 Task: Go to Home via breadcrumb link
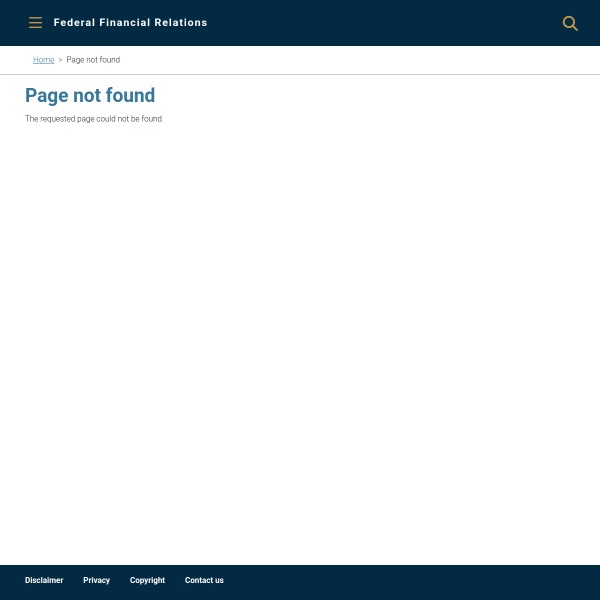43,60
